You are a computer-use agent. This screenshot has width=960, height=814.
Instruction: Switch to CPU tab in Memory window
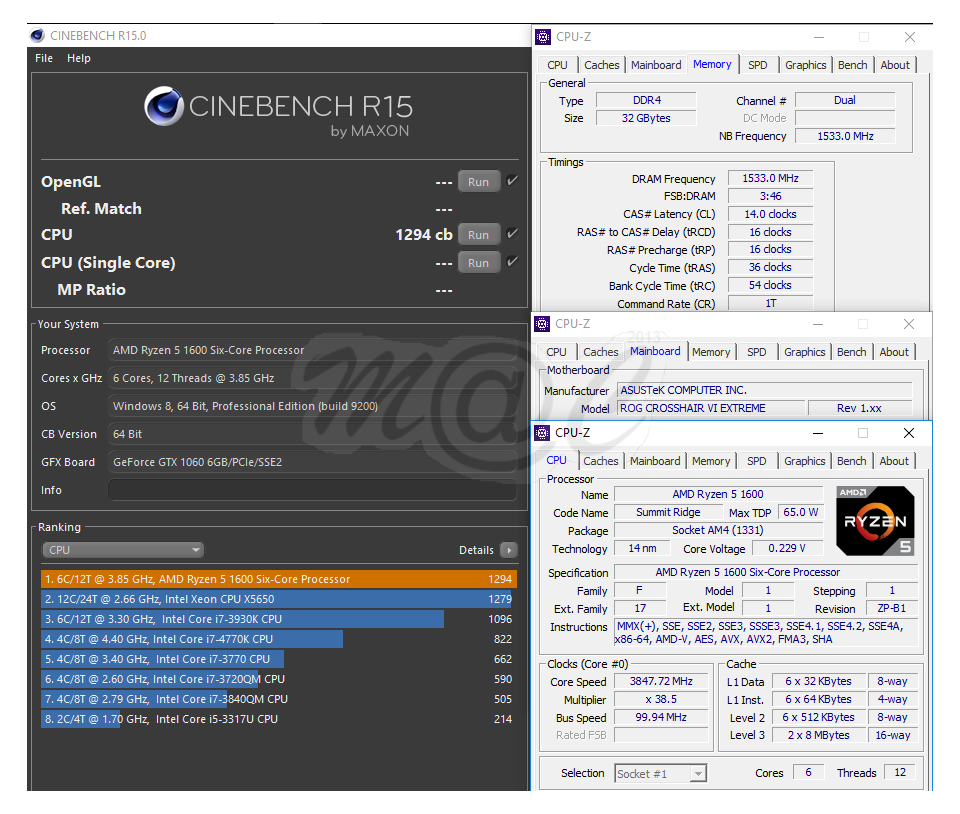(557, 65)
